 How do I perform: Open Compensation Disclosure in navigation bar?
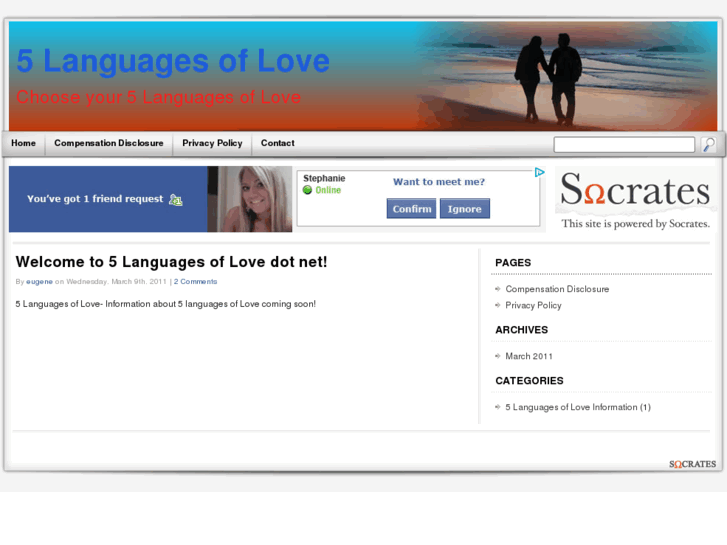pos(109,143)
